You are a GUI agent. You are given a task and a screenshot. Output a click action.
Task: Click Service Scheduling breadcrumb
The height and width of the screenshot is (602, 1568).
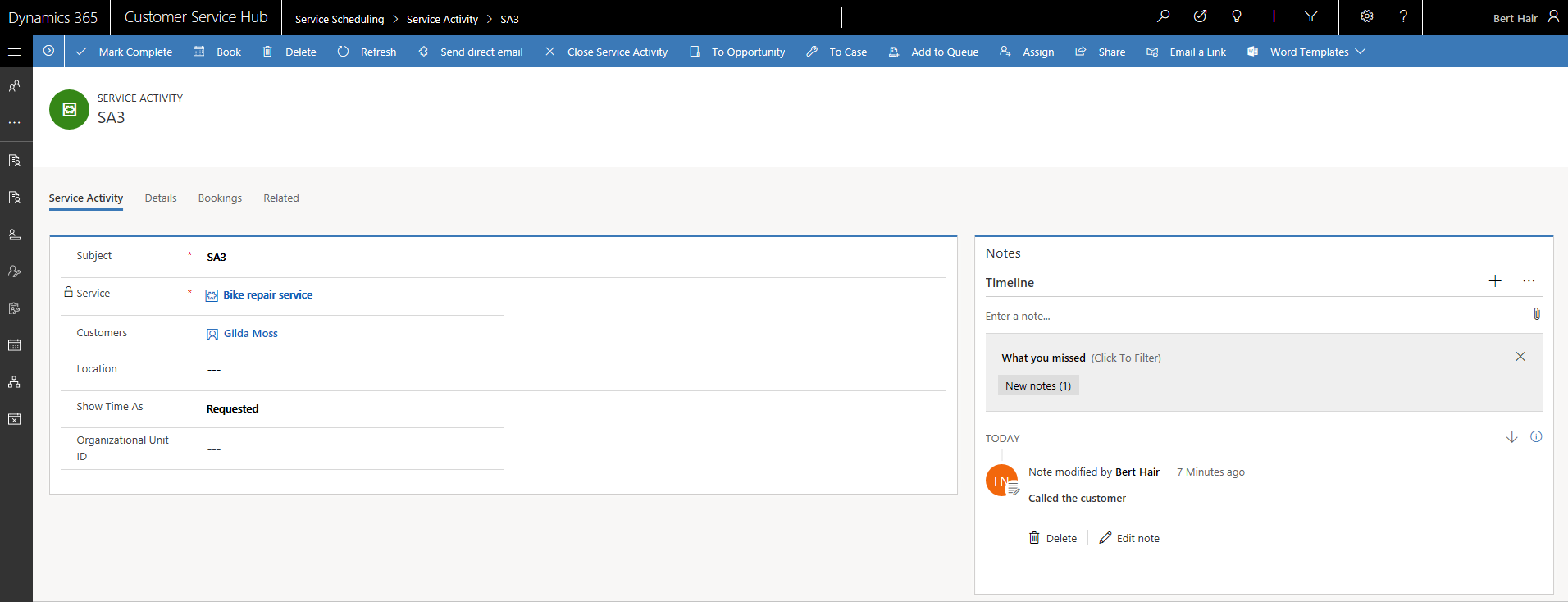click(340, 19)
